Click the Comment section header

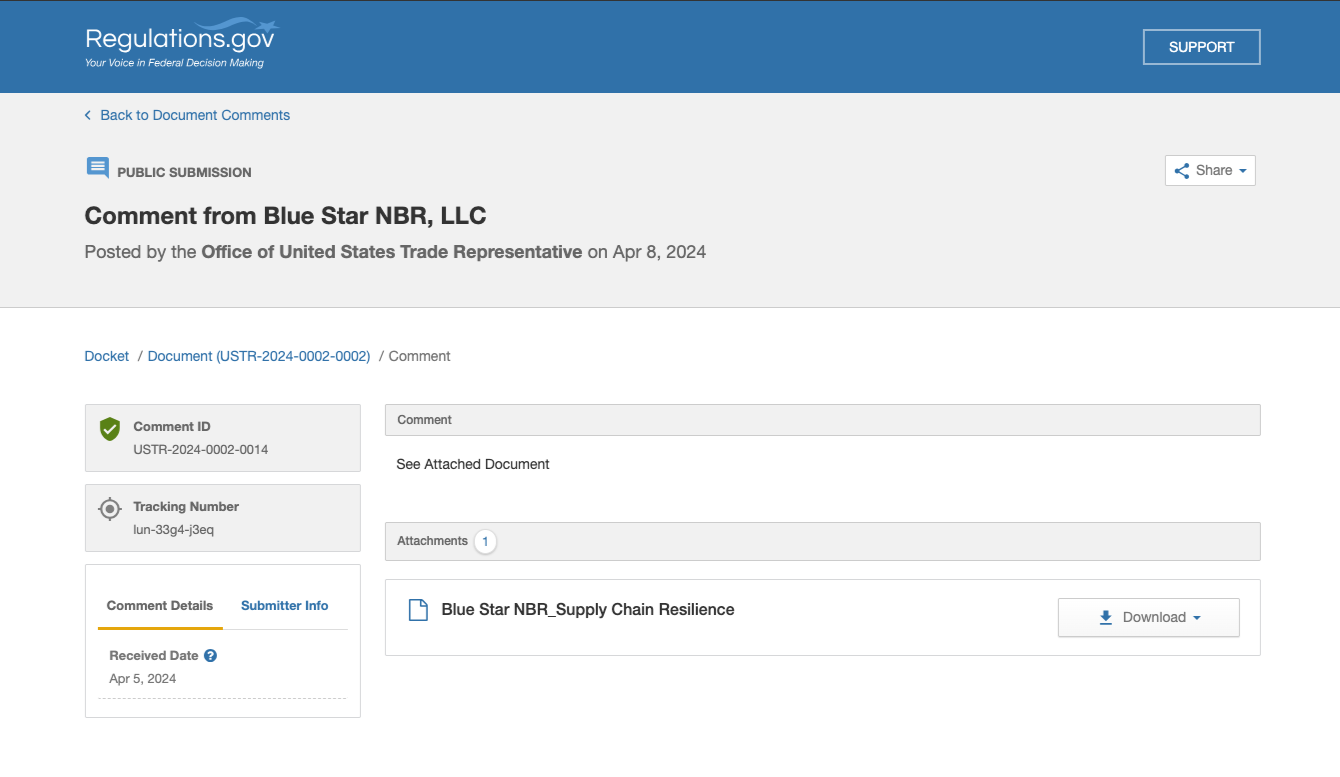tap(823, 420)
